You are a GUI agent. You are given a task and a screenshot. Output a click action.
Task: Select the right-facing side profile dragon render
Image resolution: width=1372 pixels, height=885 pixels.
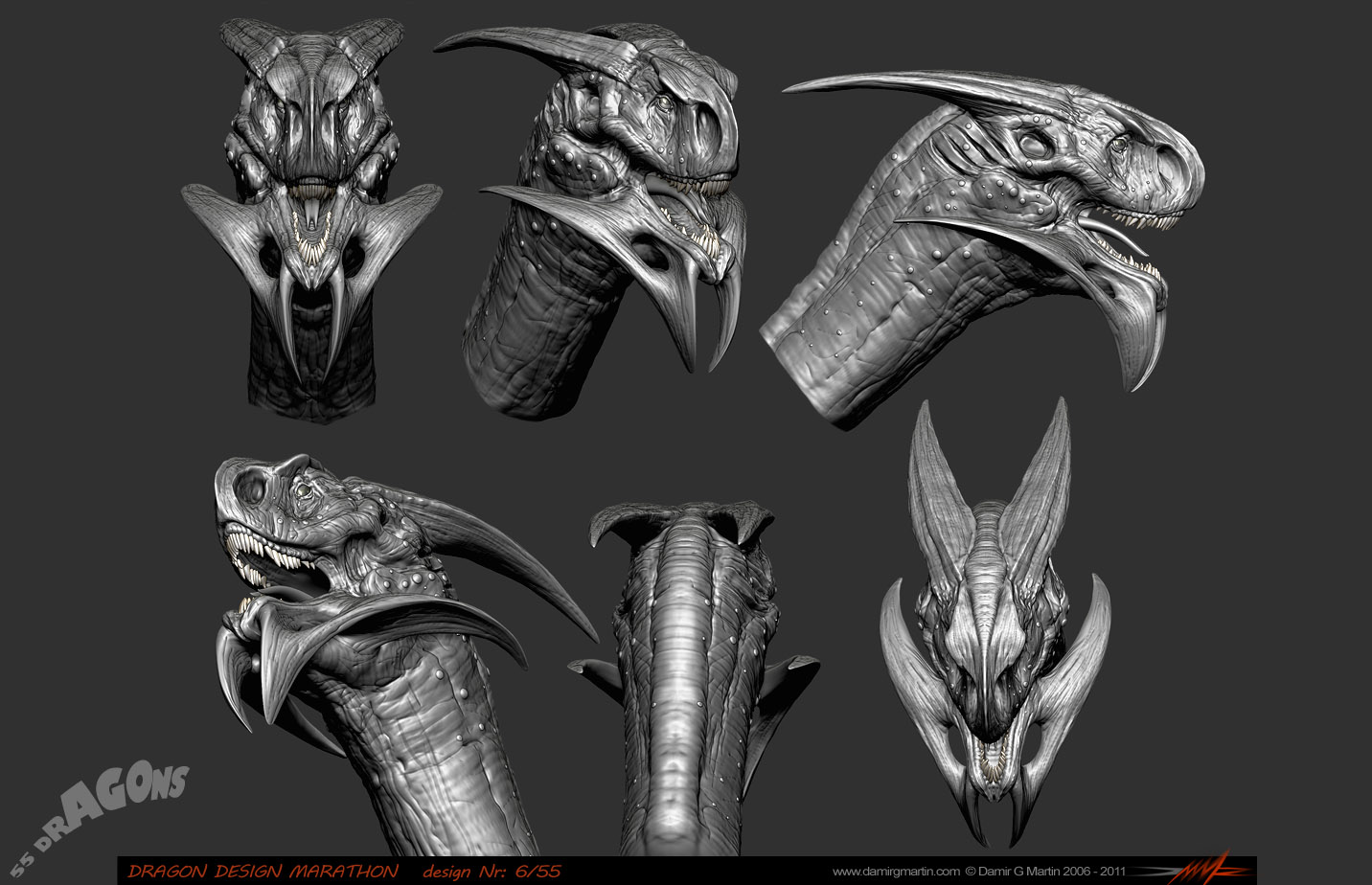pos(981,249)
